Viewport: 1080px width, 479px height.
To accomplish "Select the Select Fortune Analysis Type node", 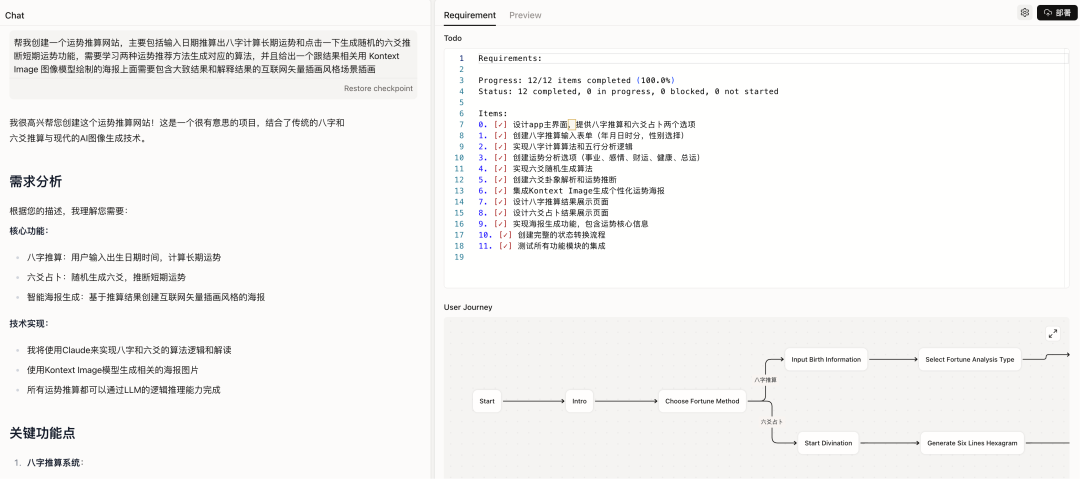I will point(970,359).
